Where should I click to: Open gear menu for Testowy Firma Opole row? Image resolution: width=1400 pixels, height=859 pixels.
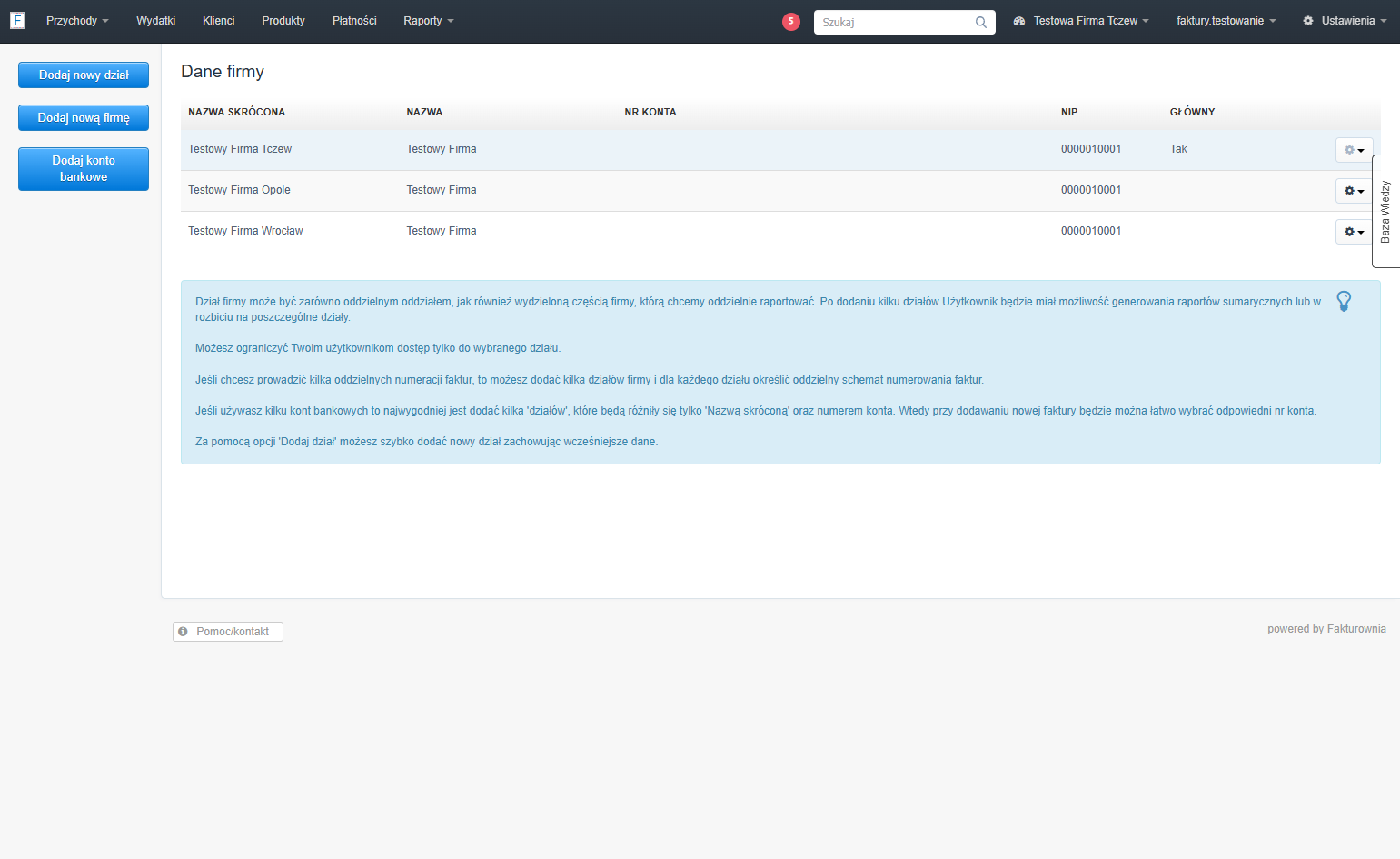1354,191
